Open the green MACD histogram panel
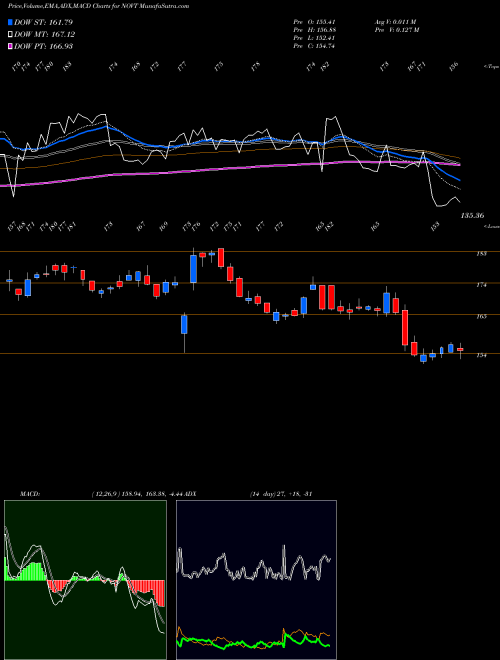 85,580
